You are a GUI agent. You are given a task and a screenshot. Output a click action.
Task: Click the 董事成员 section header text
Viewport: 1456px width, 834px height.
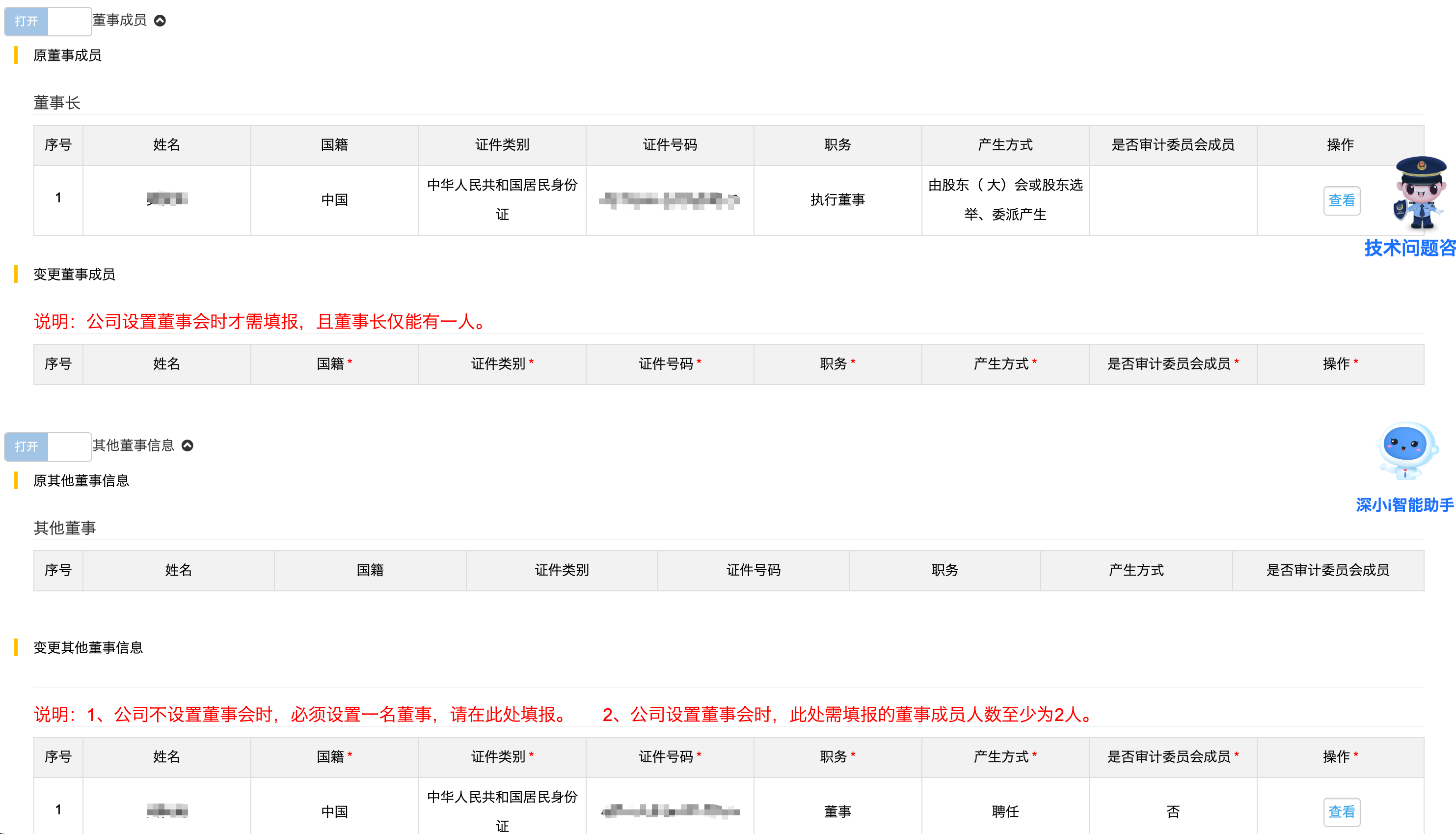120,21
